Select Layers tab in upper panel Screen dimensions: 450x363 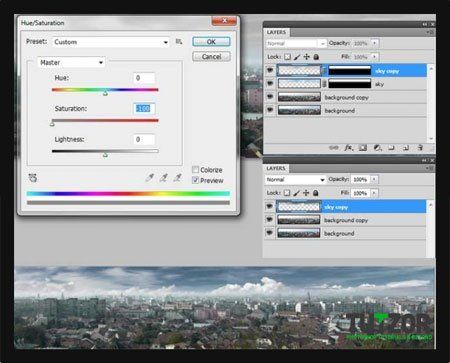[277, 32]
